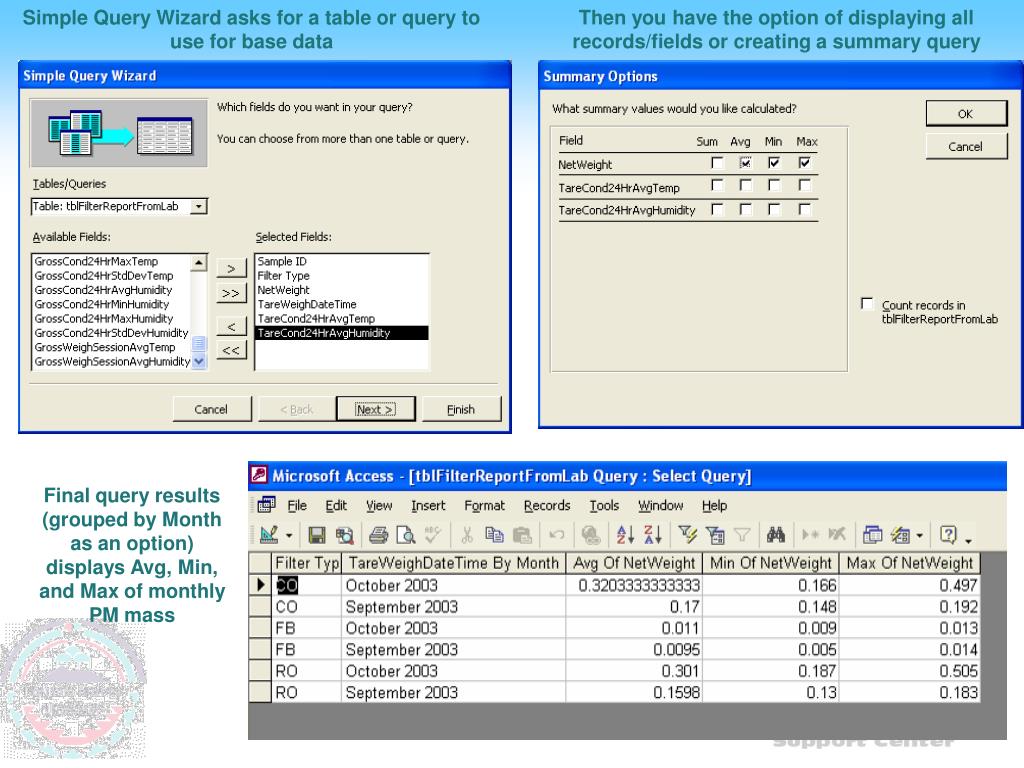Click the add all fields >> button

pyautogui.click(x=231, y=293)
